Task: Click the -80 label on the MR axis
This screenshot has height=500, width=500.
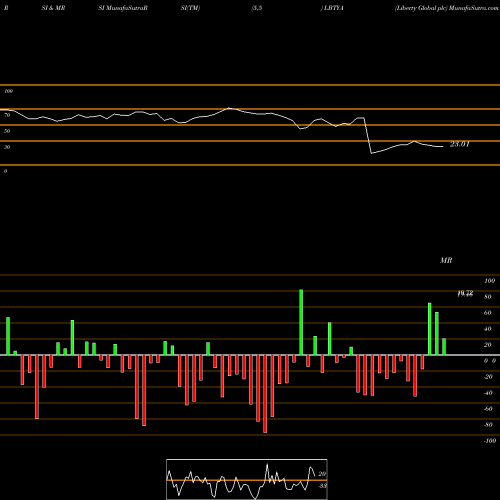Action: click(x=488, y=425)
